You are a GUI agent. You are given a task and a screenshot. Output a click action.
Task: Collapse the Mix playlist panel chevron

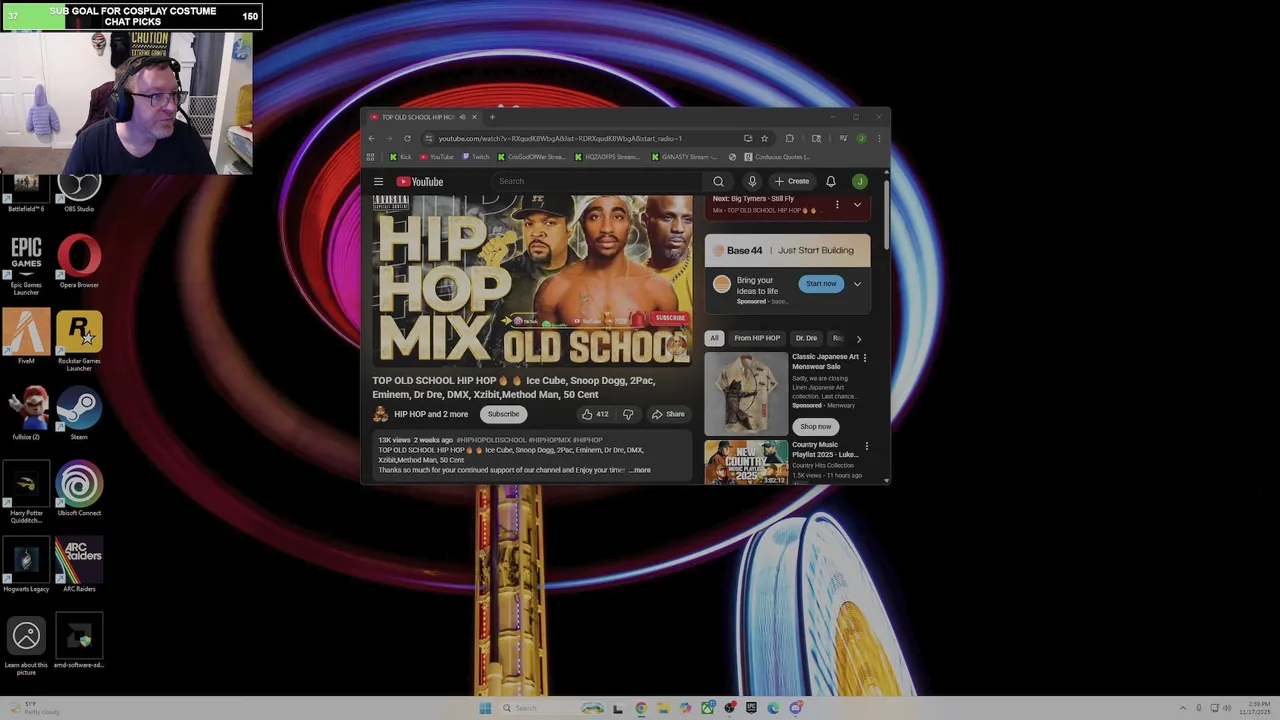(x=857, y=204)
